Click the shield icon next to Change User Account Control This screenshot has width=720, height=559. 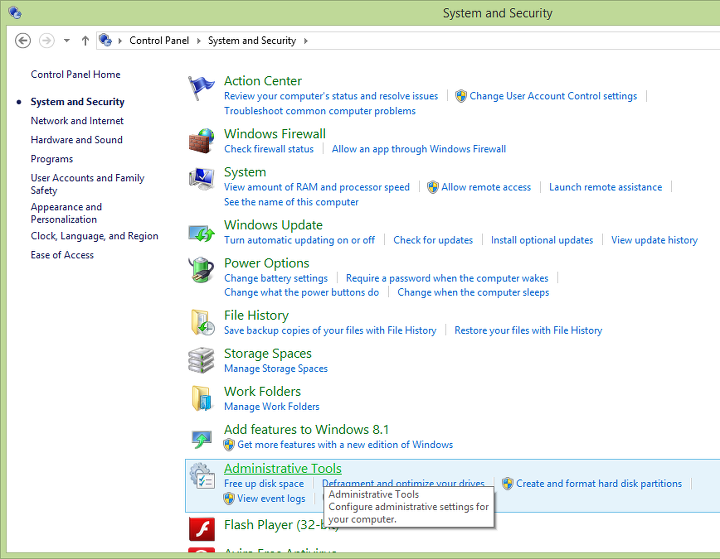click(x=461, y=96)
